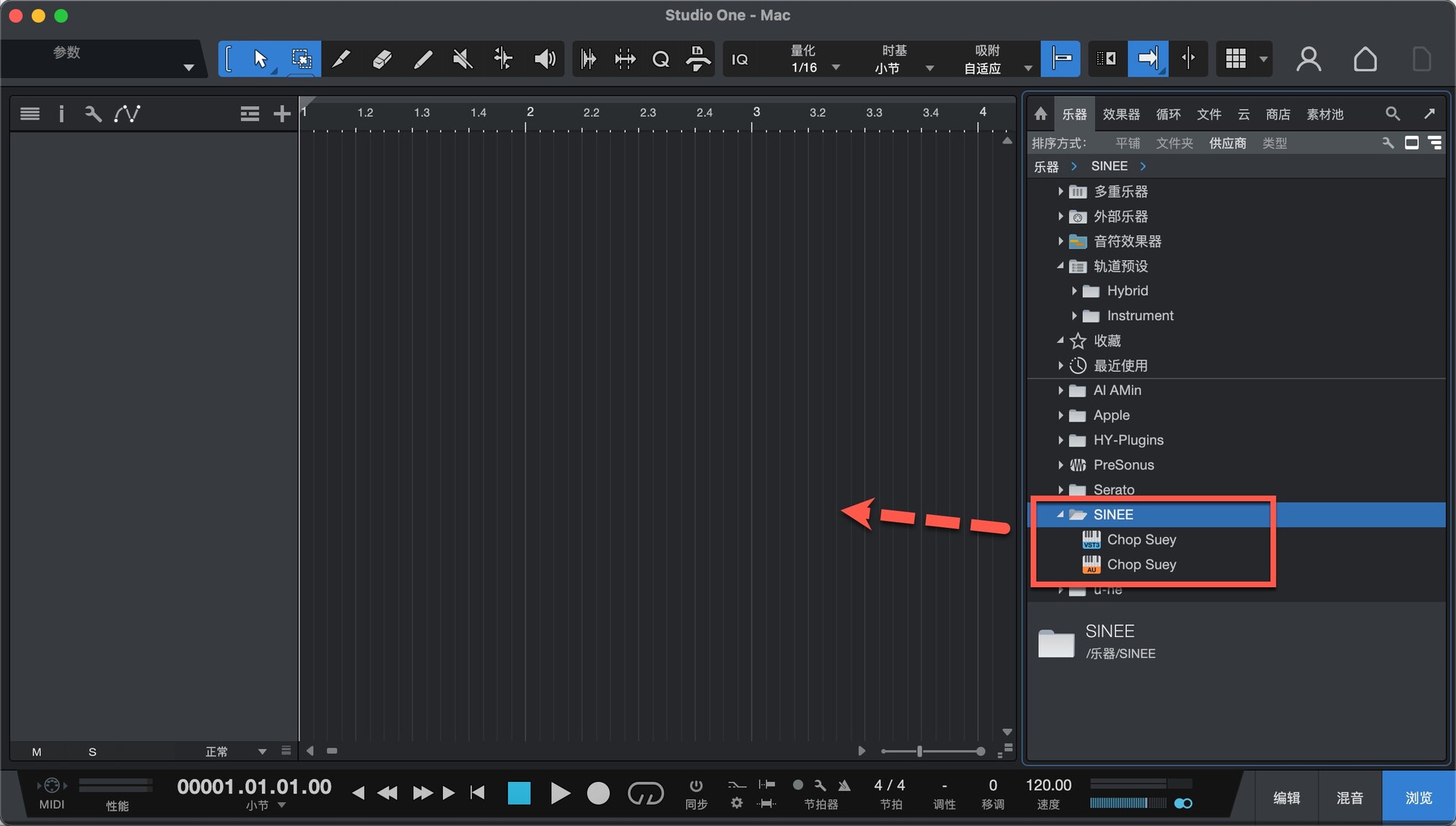The height and width of the screenshot is (826, 1456).
Task: Select the Paint (pencil) tool
Action: click(x=422, y=59)
